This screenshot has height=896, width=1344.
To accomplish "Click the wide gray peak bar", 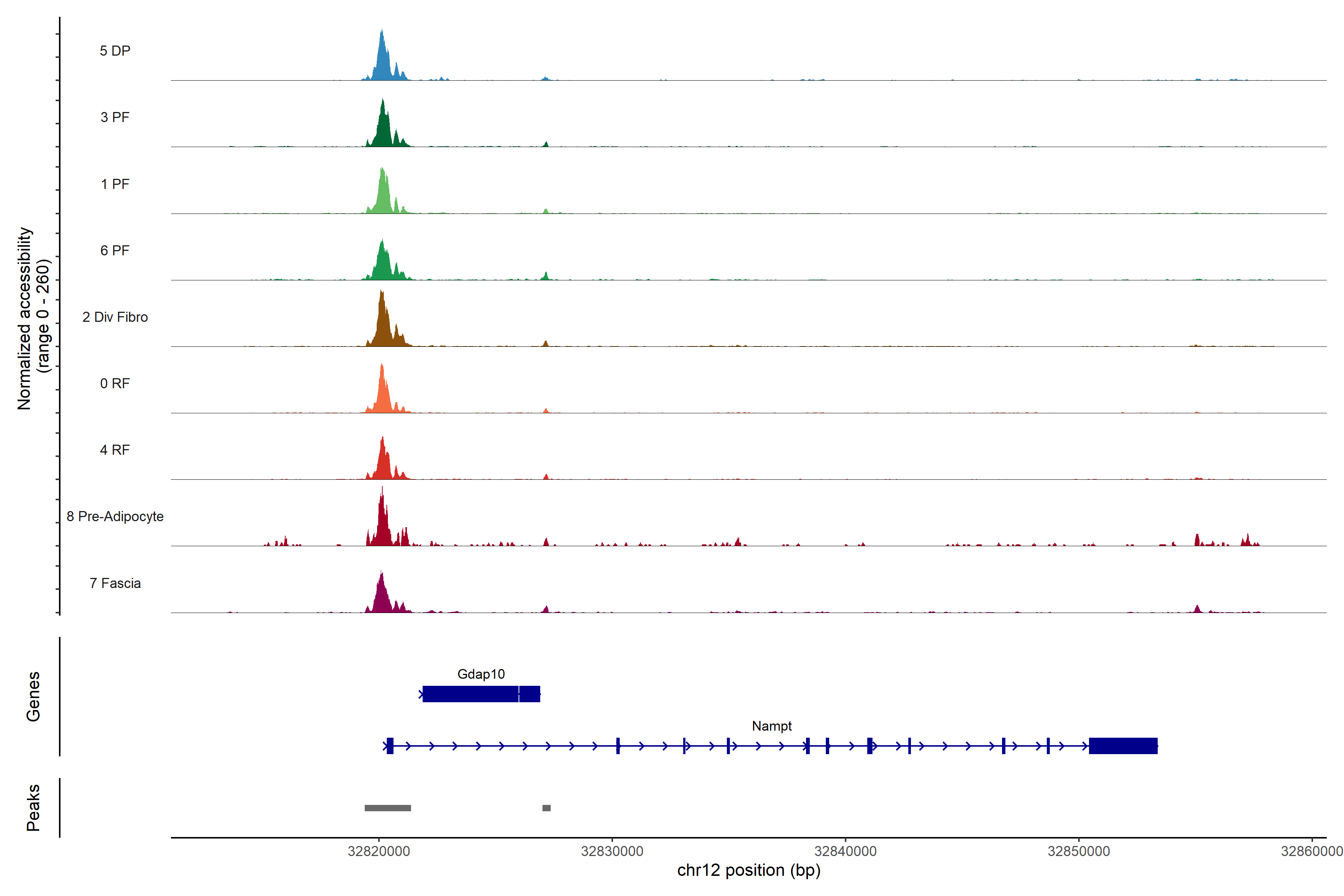I will click(388, 808).
